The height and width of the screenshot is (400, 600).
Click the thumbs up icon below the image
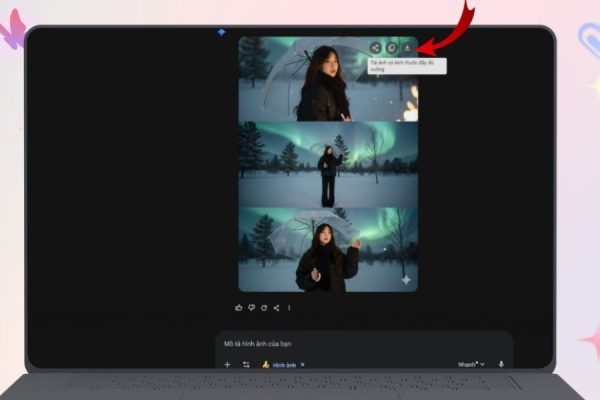click(239, 307)
